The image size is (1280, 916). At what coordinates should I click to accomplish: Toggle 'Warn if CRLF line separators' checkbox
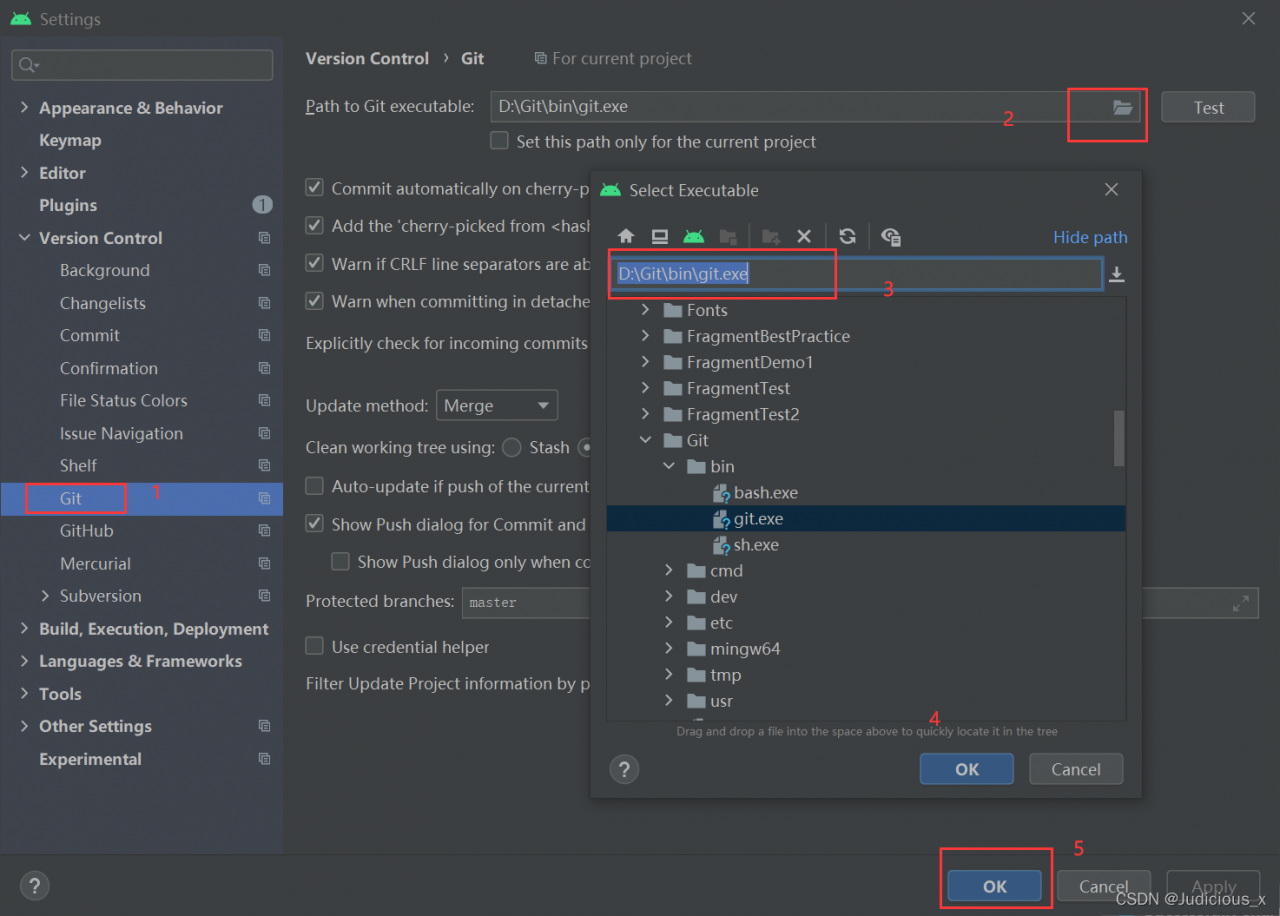pos(314,263)
